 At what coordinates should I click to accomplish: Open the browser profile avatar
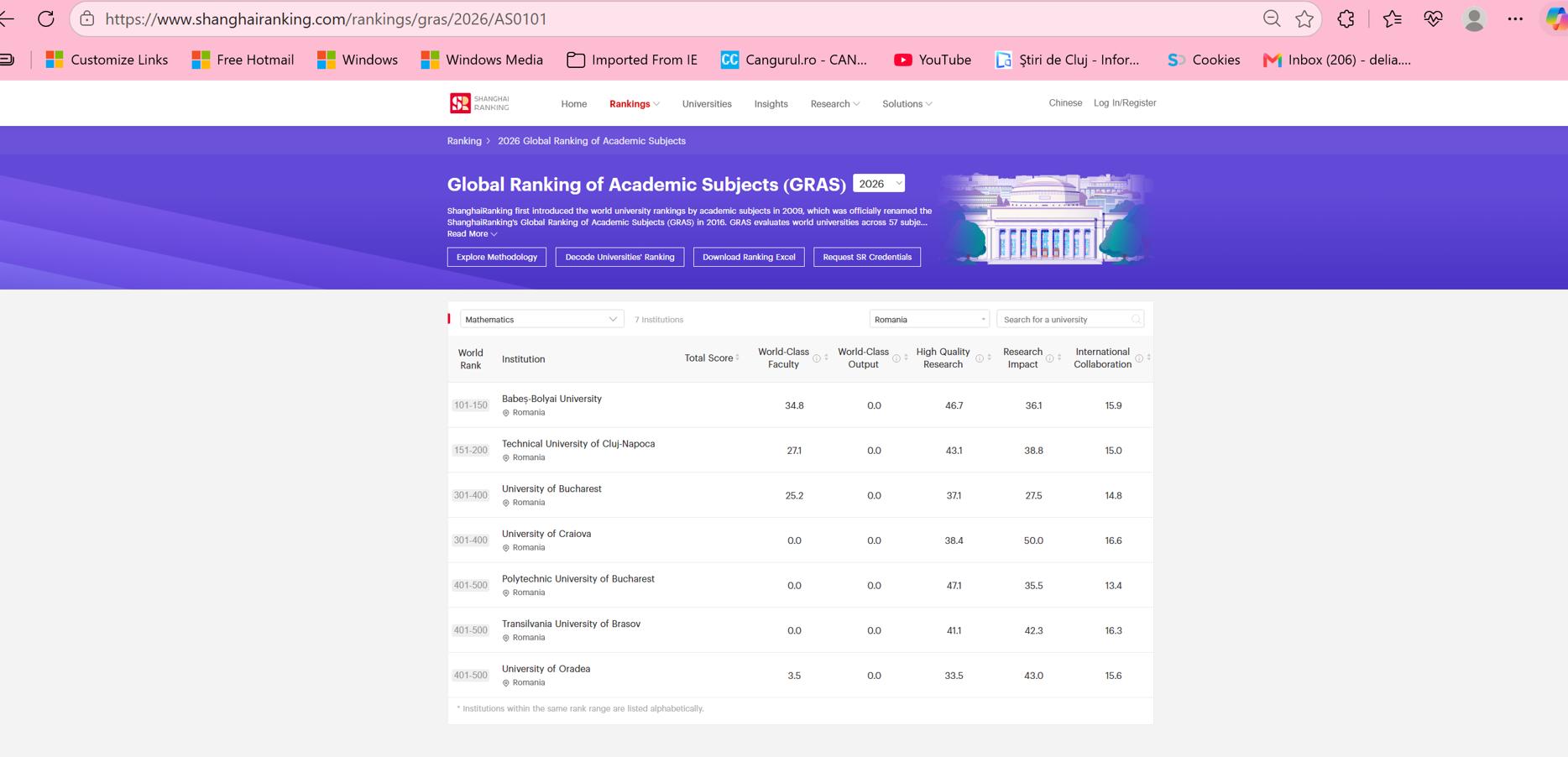[1474, 18]
